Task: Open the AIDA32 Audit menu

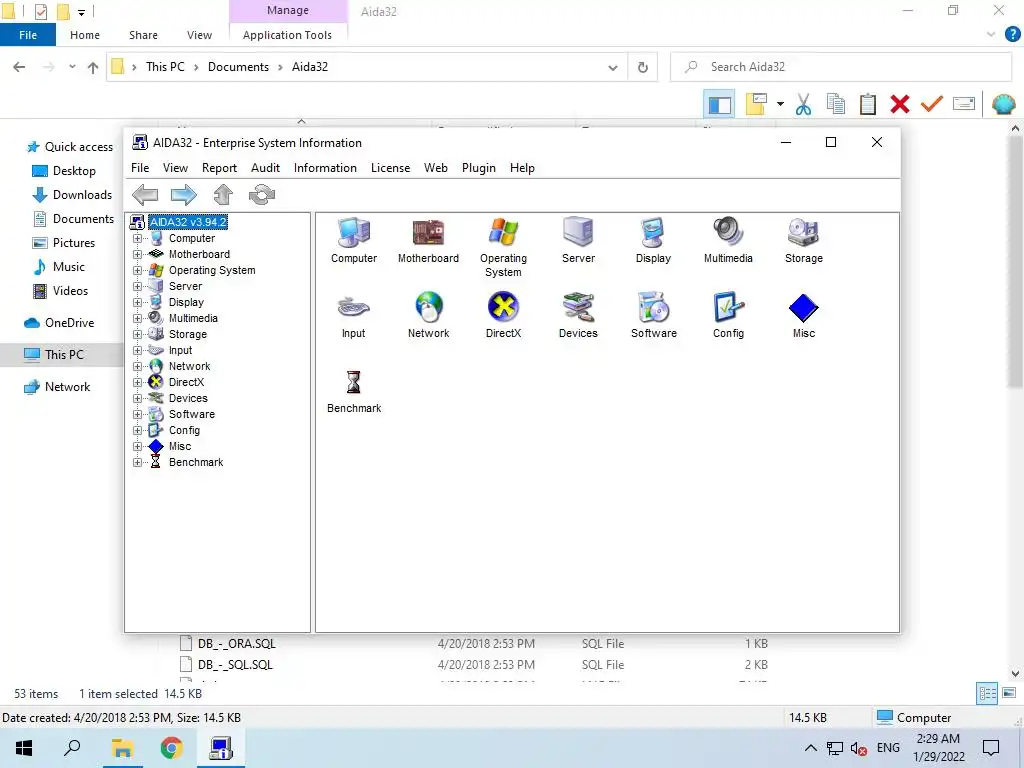Action: tap(265, 168)
